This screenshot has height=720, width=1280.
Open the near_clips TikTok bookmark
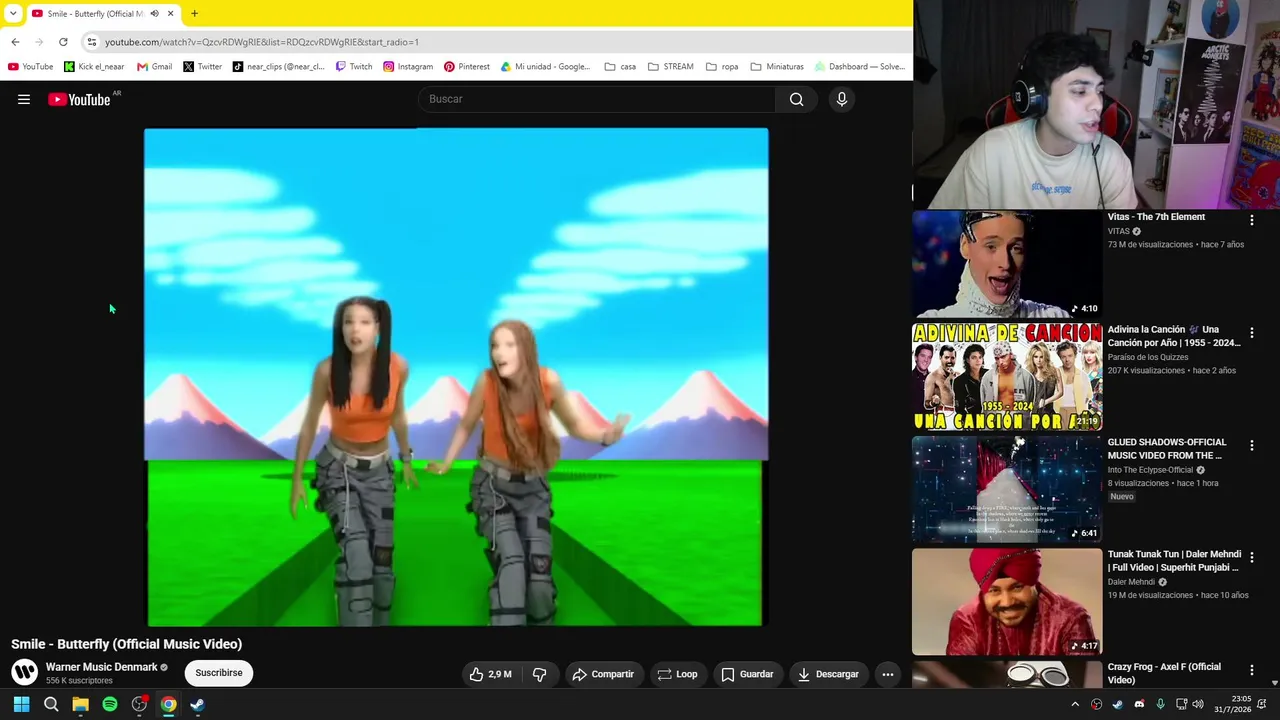(278, 67)
